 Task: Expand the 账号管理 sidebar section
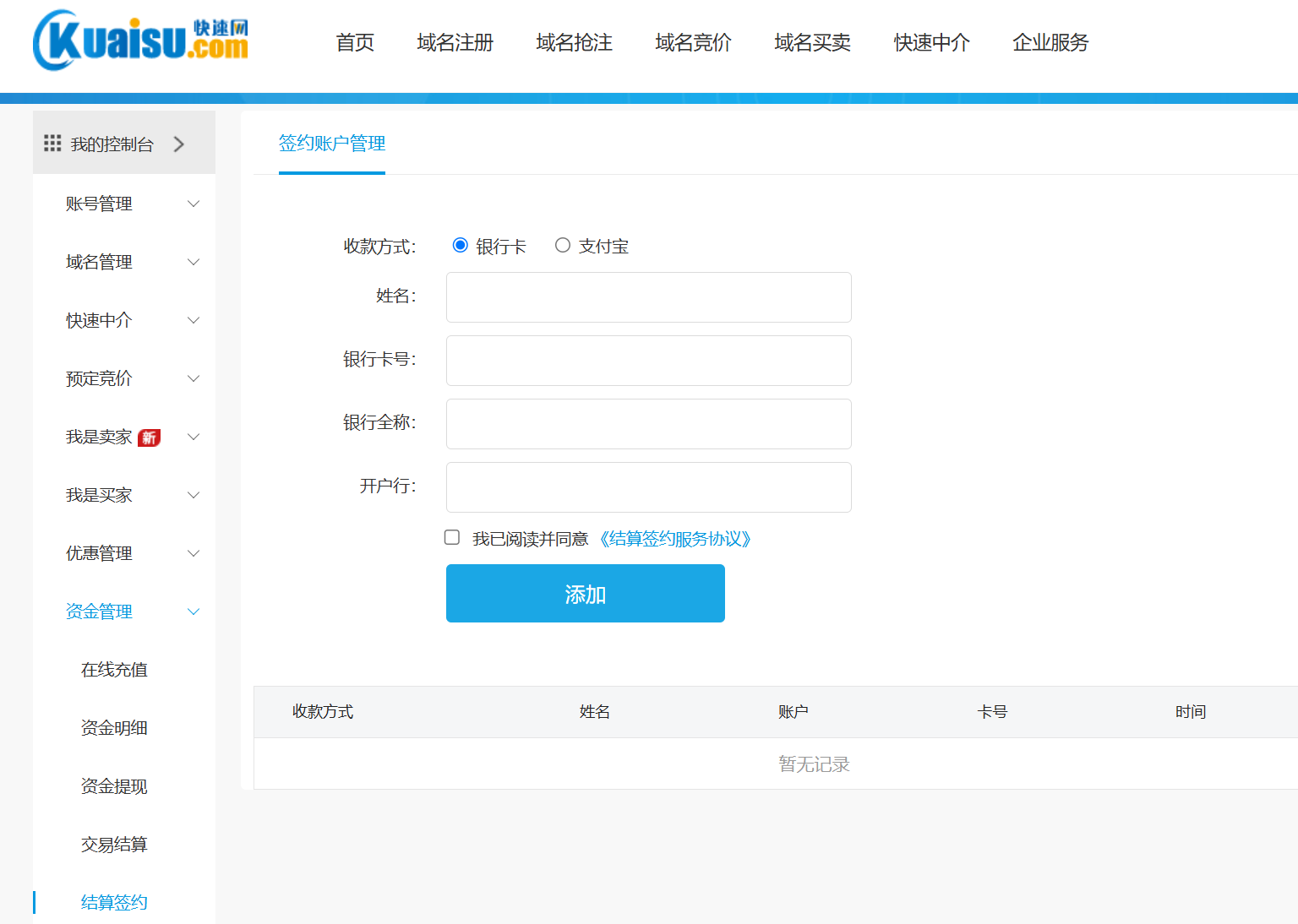click(194, 204)
